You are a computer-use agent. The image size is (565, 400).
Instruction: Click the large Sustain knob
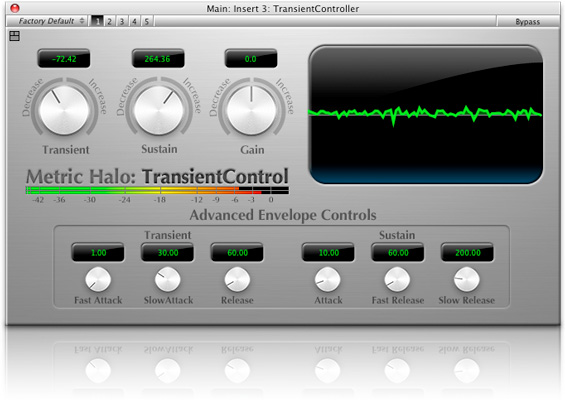(x=159, y=110)
